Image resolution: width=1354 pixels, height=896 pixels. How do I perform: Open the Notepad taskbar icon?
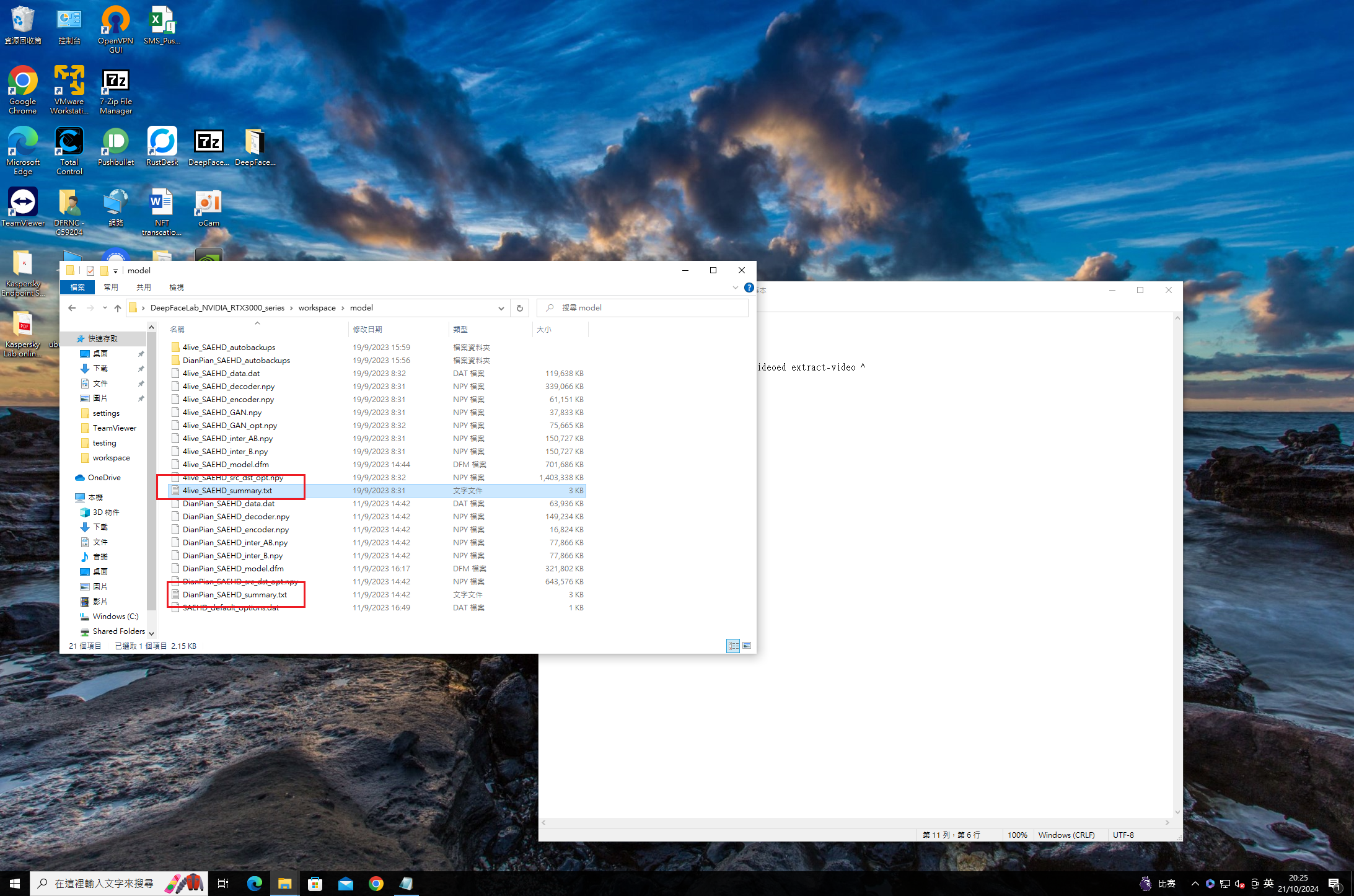[407, 884]
